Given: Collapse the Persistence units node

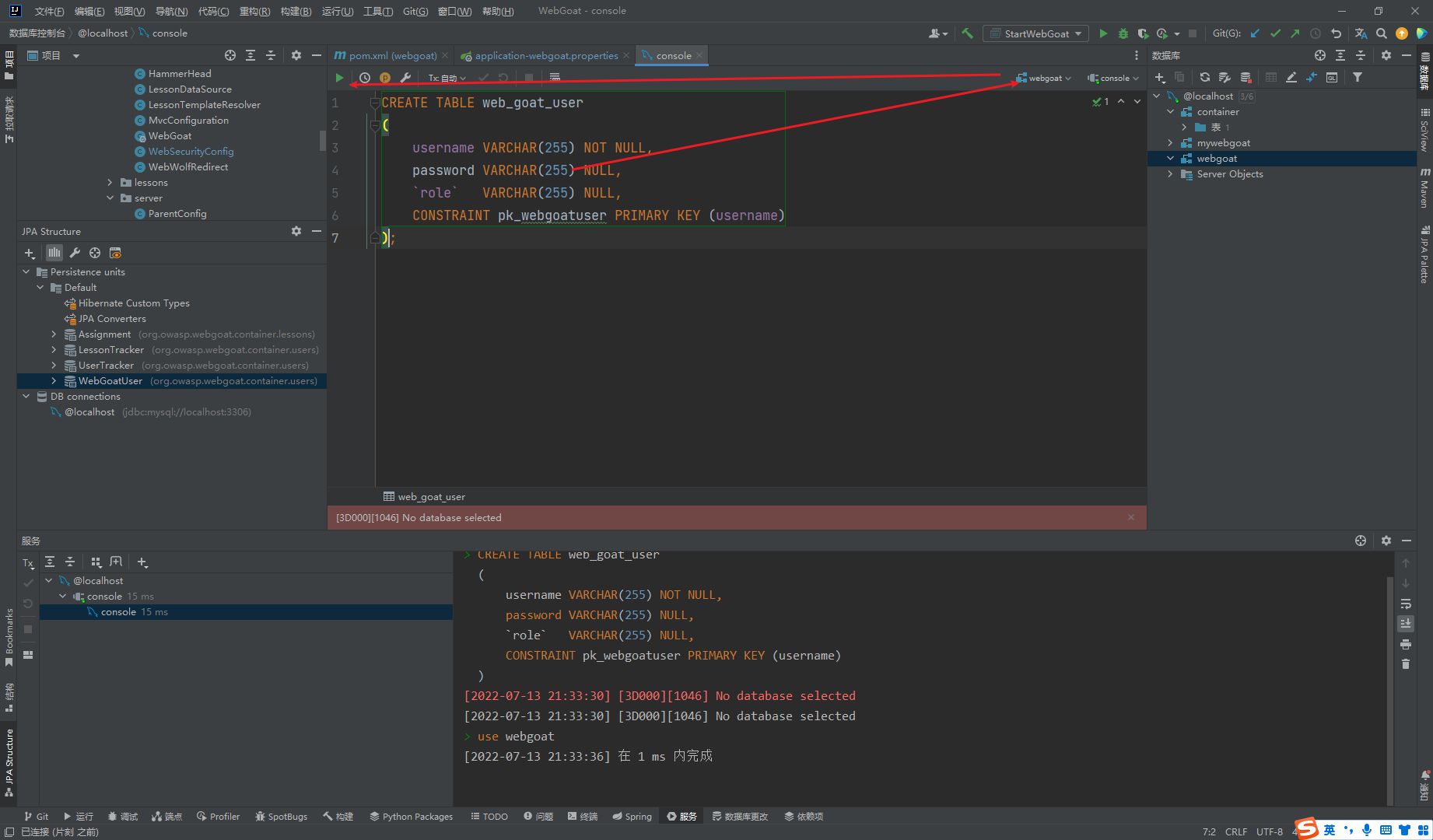Looking at the screenshot, I should click(x=26, y=272).
